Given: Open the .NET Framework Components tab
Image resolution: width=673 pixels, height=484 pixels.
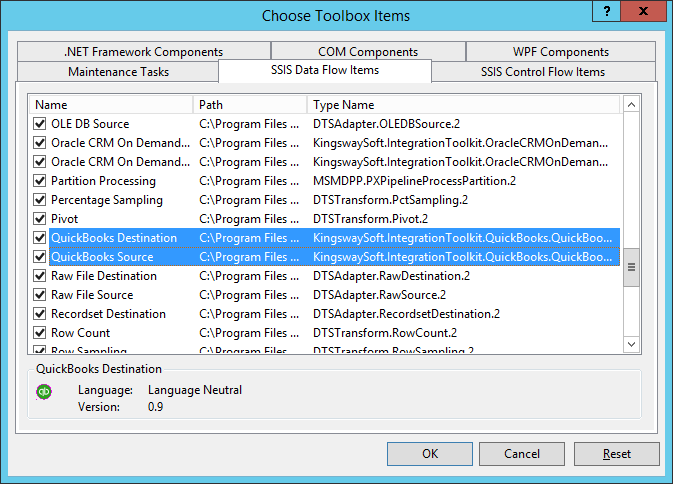Looking at the screenshot, I should 144,51.
